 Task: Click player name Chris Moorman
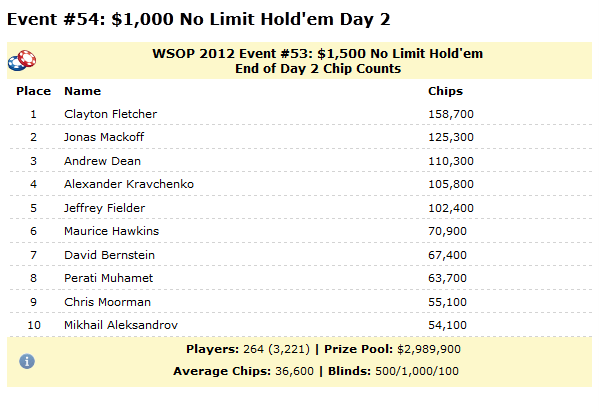pos(107,302)
